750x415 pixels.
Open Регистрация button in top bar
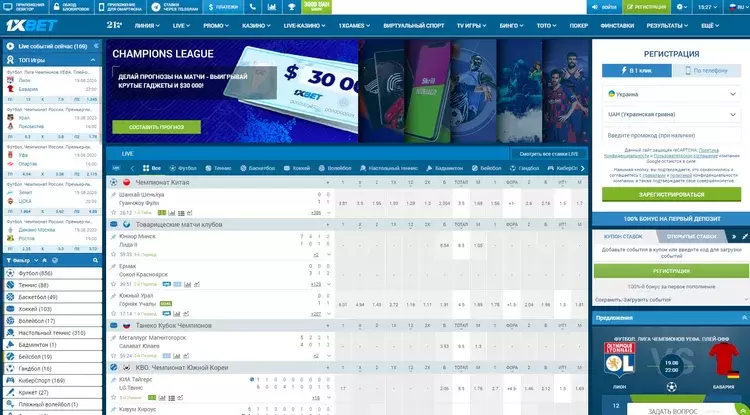click(x=647, y=7)
